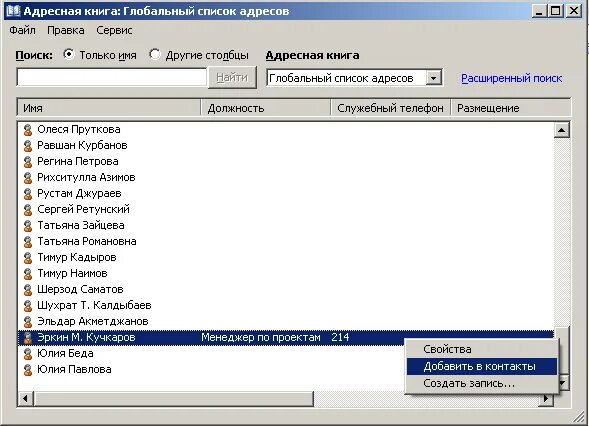Open the Файл menu
The height and width of the screenshot is (426, 589).
(23, 30)
